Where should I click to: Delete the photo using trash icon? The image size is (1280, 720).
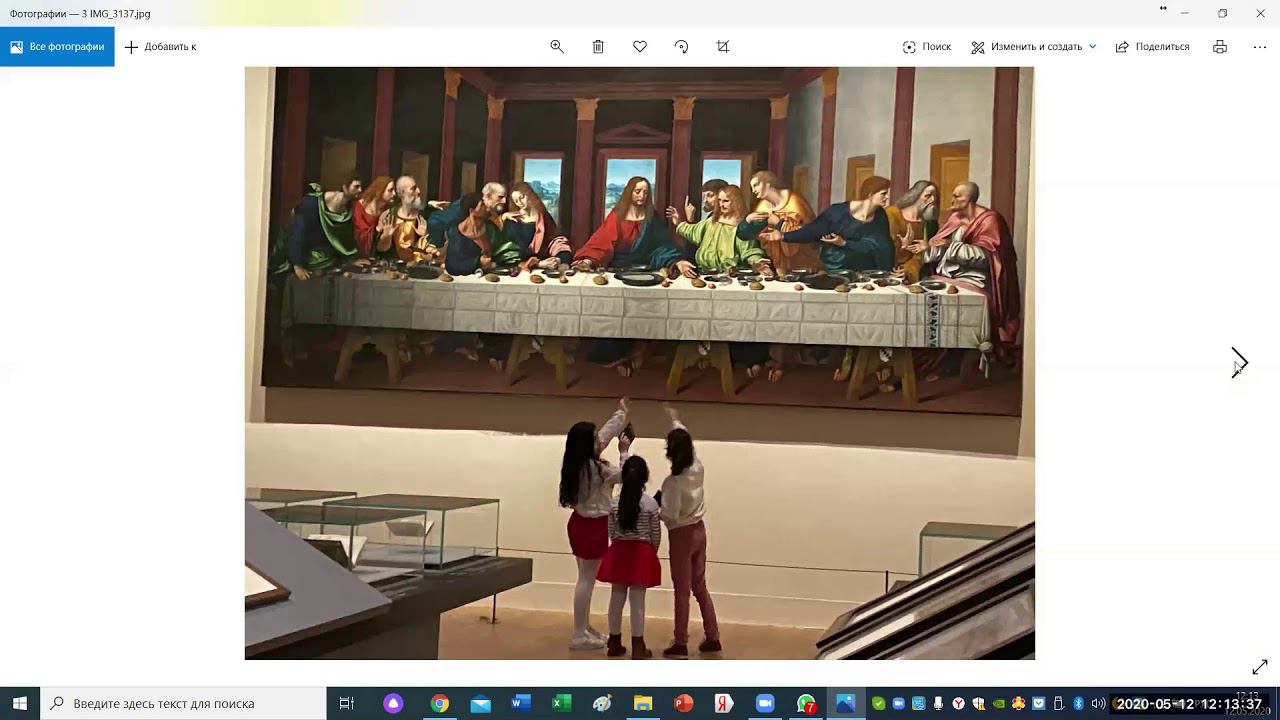tap(598, 47)
